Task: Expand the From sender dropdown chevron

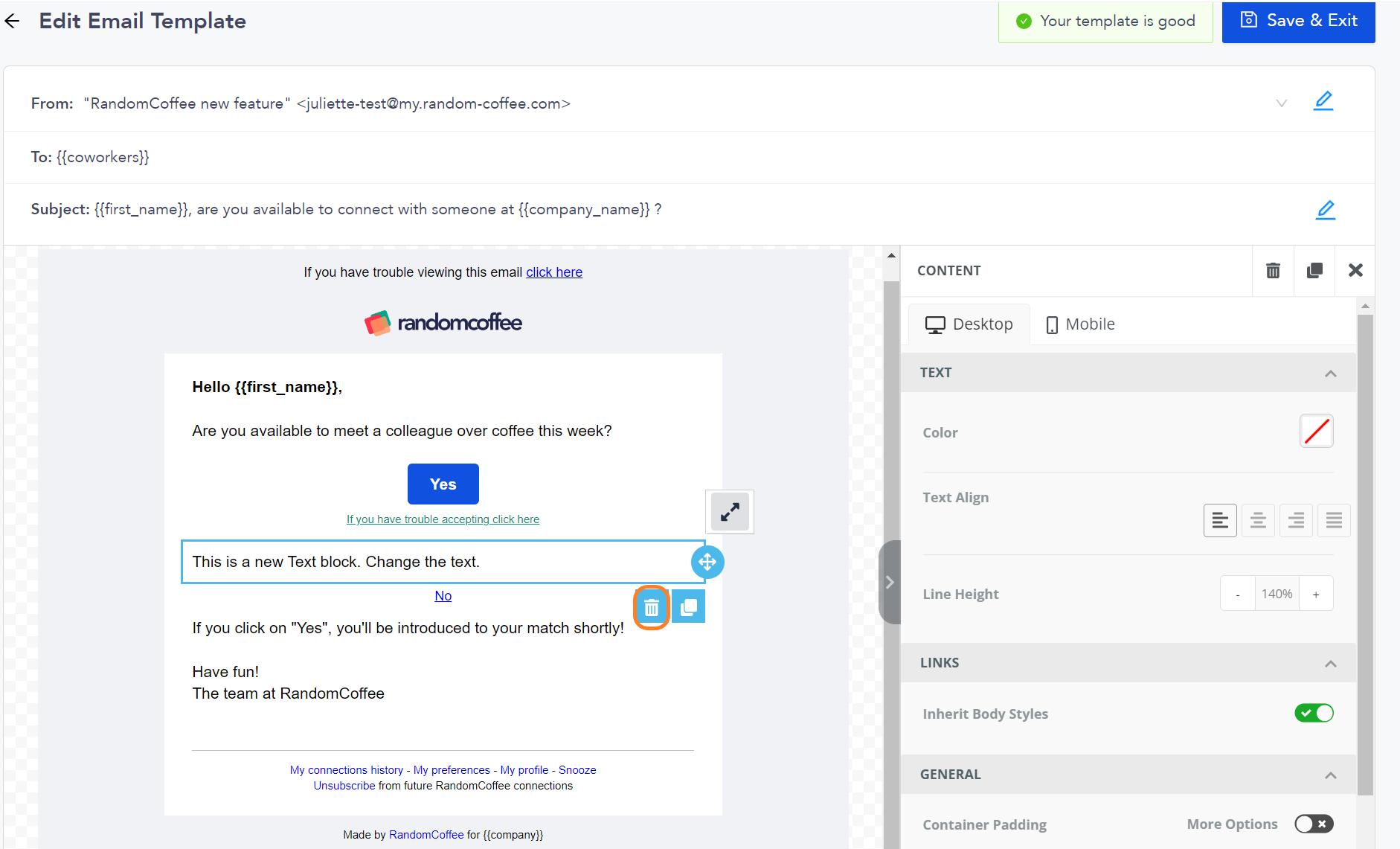Action: coord(1281,103)
